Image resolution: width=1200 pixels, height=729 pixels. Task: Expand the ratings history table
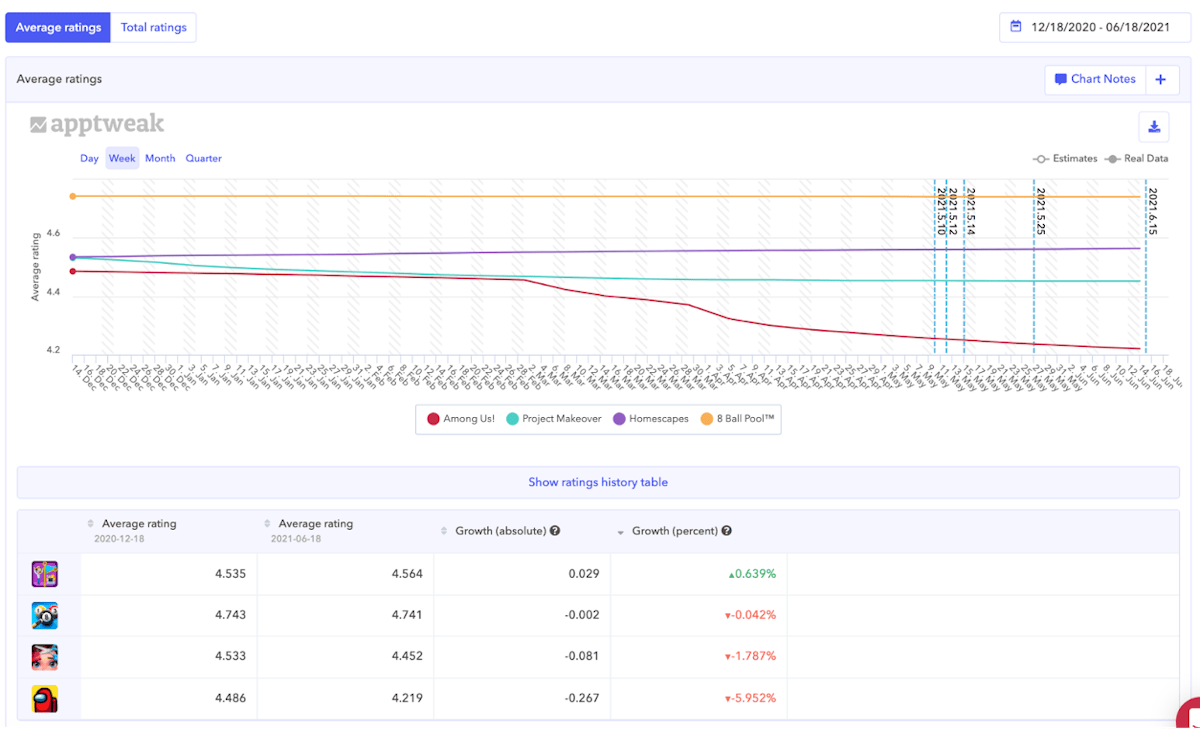(598, 482)
